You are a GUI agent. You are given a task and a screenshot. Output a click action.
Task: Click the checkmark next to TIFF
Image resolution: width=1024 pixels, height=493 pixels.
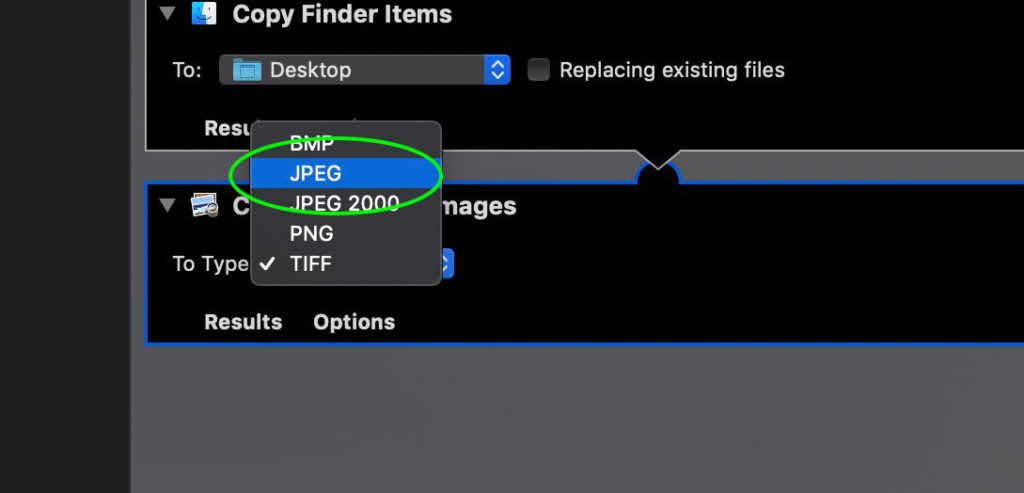266,264
